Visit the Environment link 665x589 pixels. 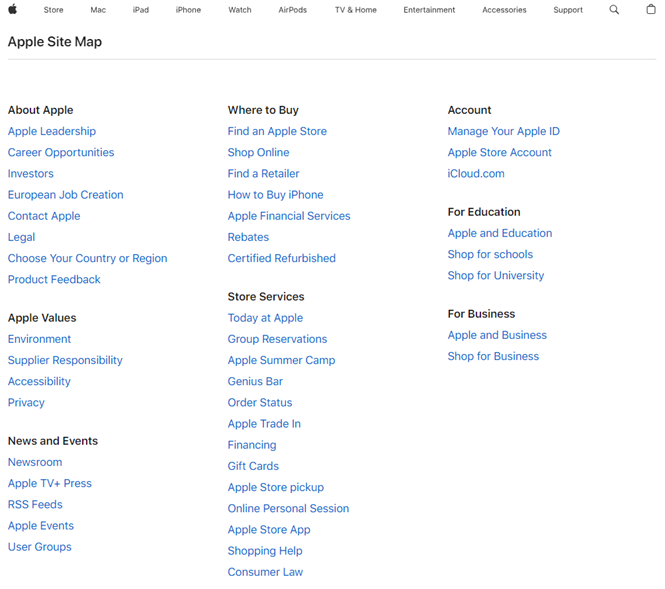39,339
